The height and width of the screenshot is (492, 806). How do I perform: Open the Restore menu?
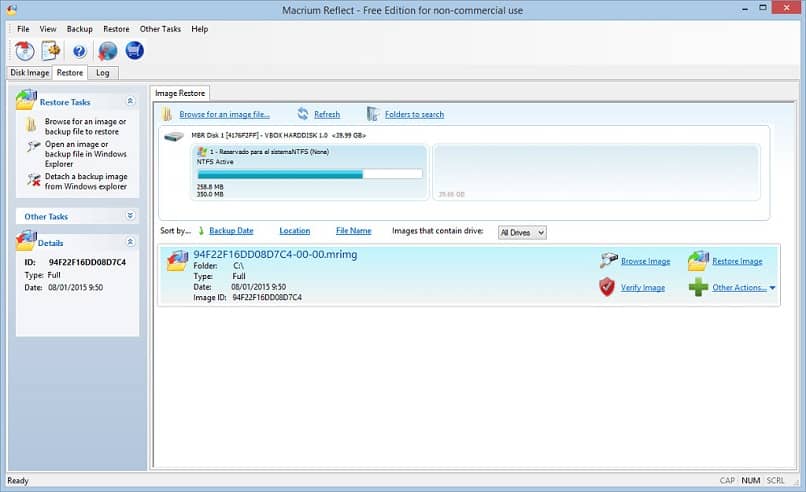(x=116, y=29)
